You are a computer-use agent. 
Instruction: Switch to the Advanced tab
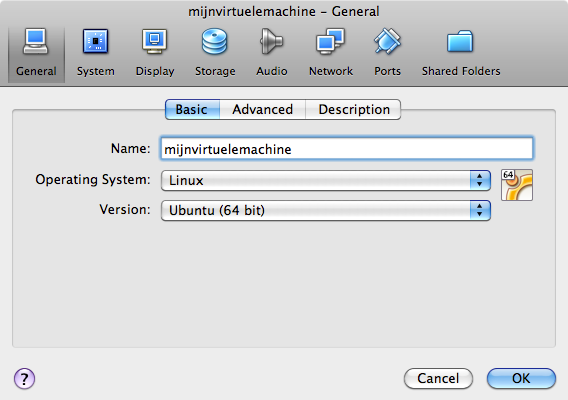tap(263, 109)
